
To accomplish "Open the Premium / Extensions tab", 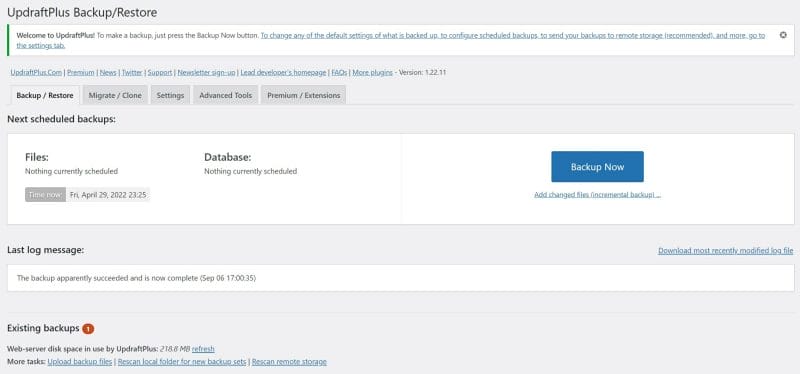I will point(304,95).
